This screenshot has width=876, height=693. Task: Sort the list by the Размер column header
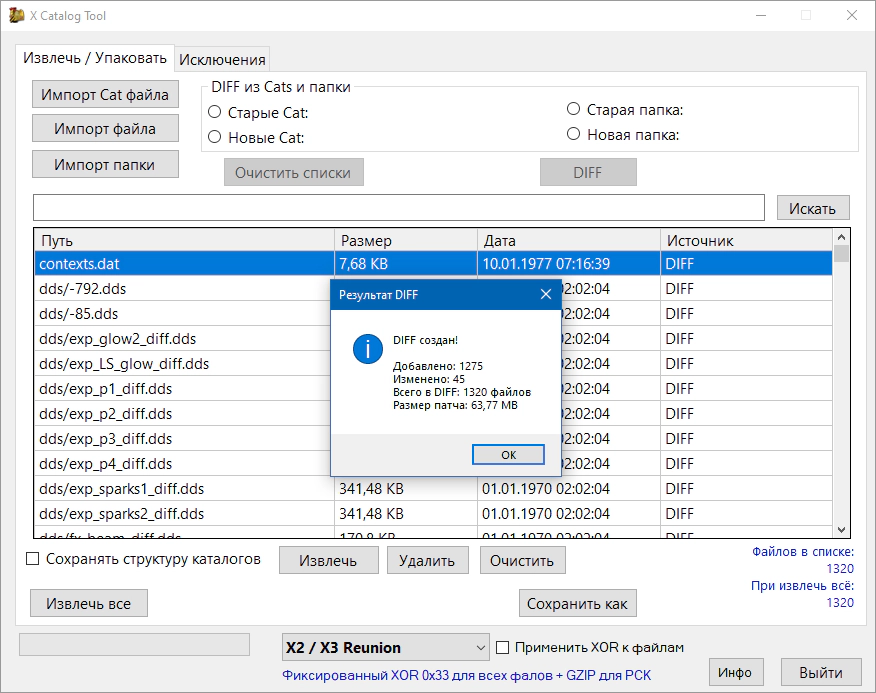[405, 240]
